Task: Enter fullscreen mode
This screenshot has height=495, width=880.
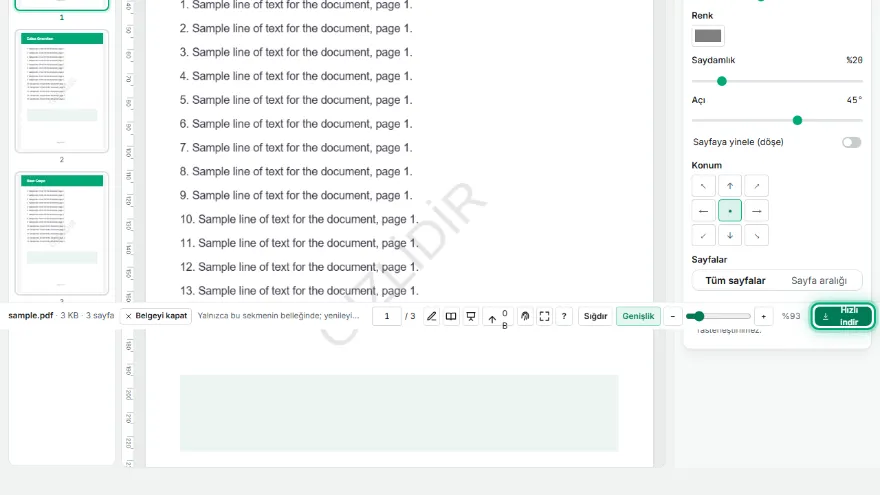Action: coord(544,316)
